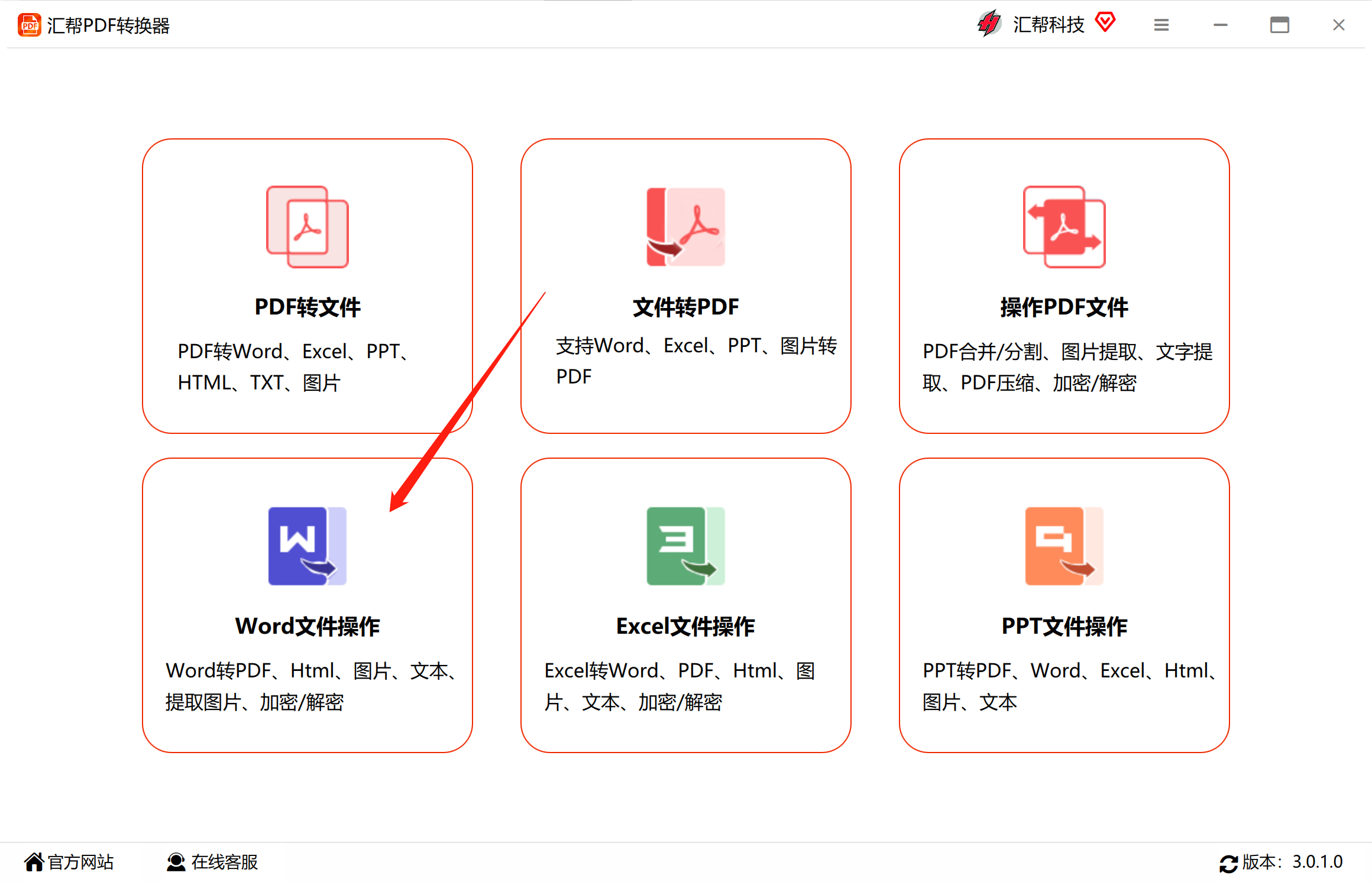Maximize the application window
1372x882 pixels.
1280,25
